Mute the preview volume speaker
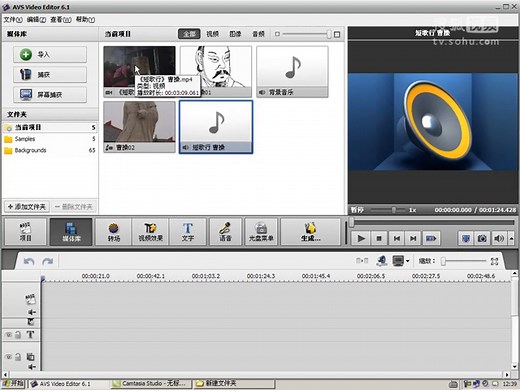The image size is (520, 390). [499, 238]
